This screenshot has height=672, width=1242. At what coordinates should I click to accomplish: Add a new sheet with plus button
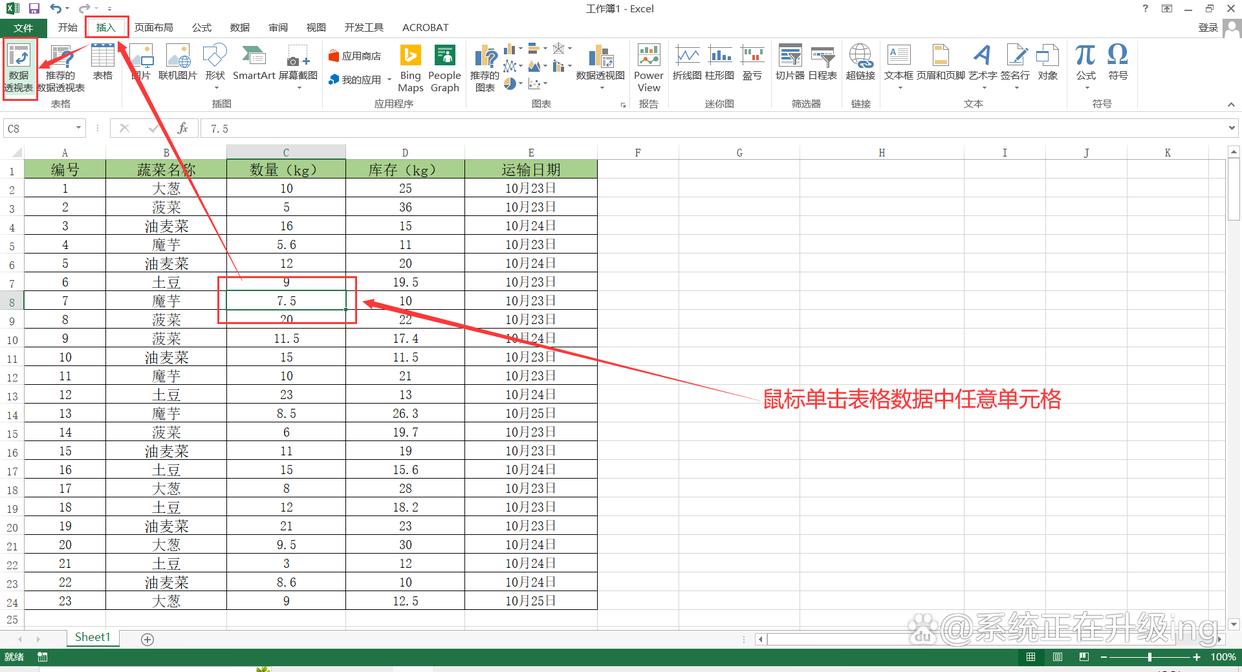tap(147, 639)
